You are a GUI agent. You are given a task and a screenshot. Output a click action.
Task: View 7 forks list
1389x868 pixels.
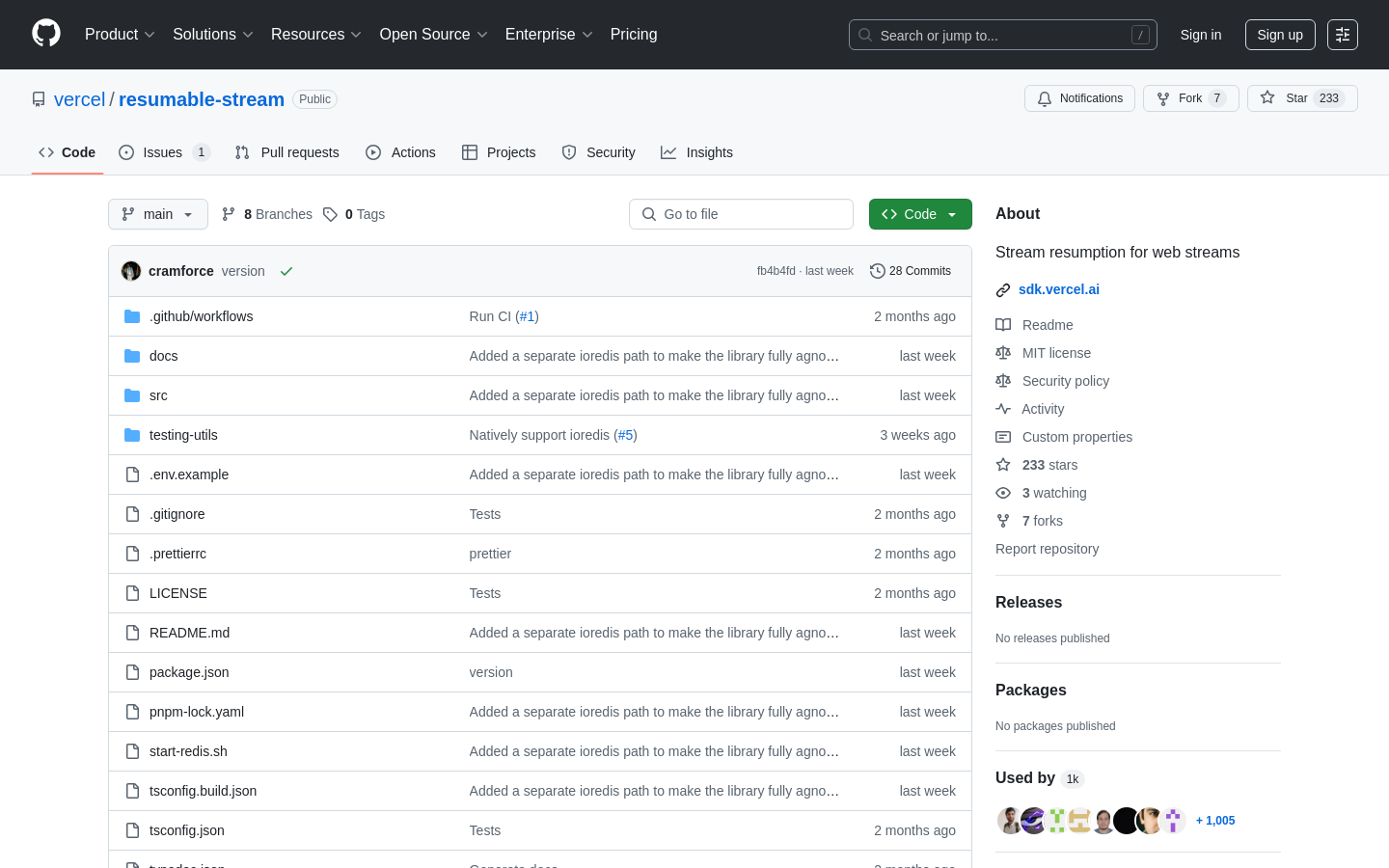pos(1029,521)
